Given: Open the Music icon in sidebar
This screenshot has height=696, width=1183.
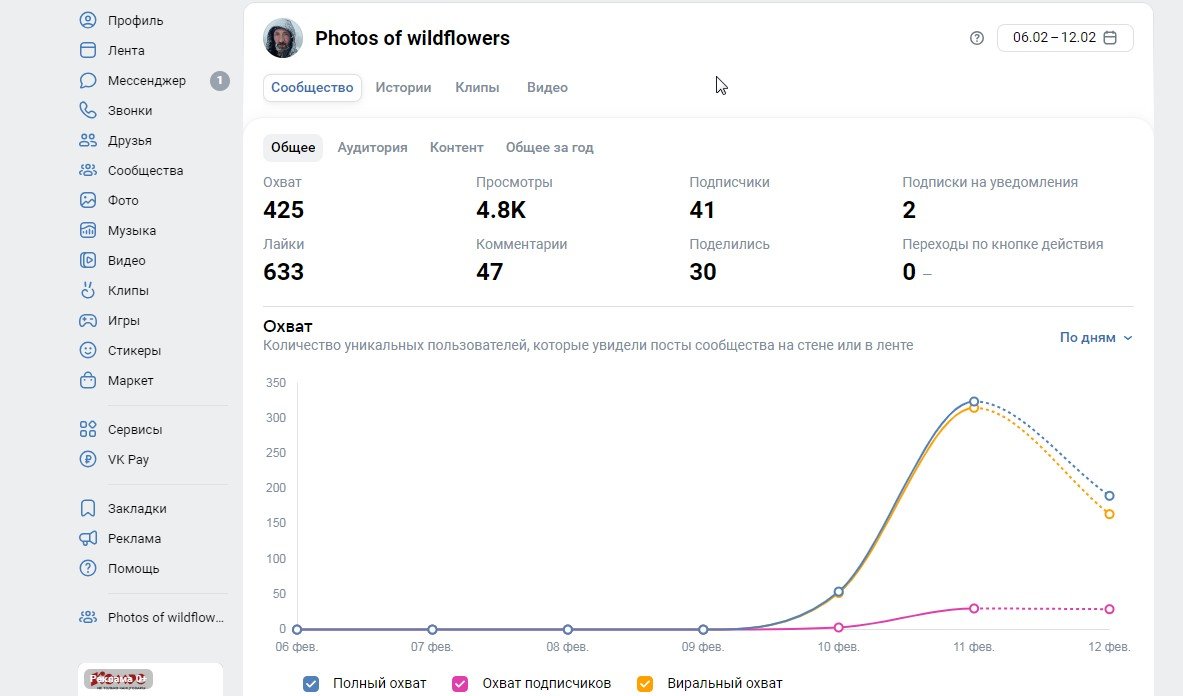Looking at the screenshot, I should 88,231.
